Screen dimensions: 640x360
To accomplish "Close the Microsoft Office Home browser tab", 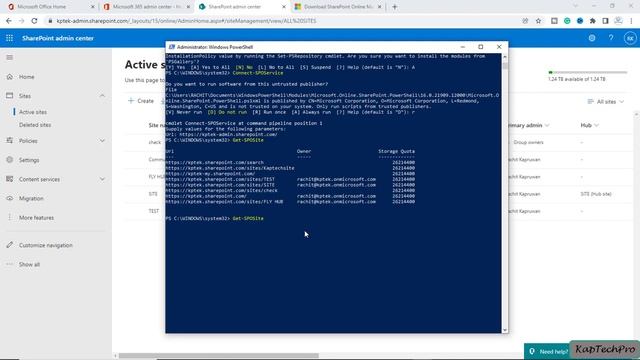I will click(x=93, y=7).
